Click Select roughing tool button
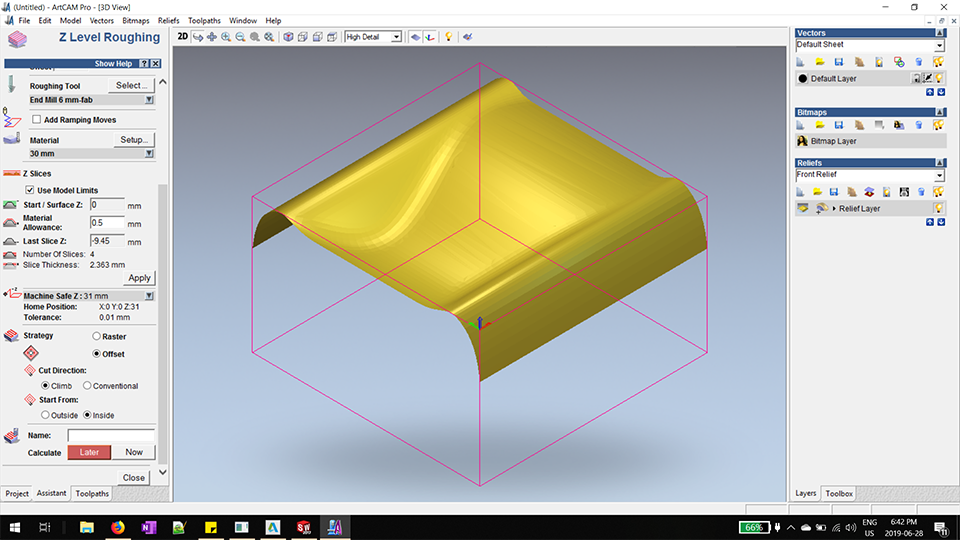Screen dimensions: 960x540 (132, 85)
